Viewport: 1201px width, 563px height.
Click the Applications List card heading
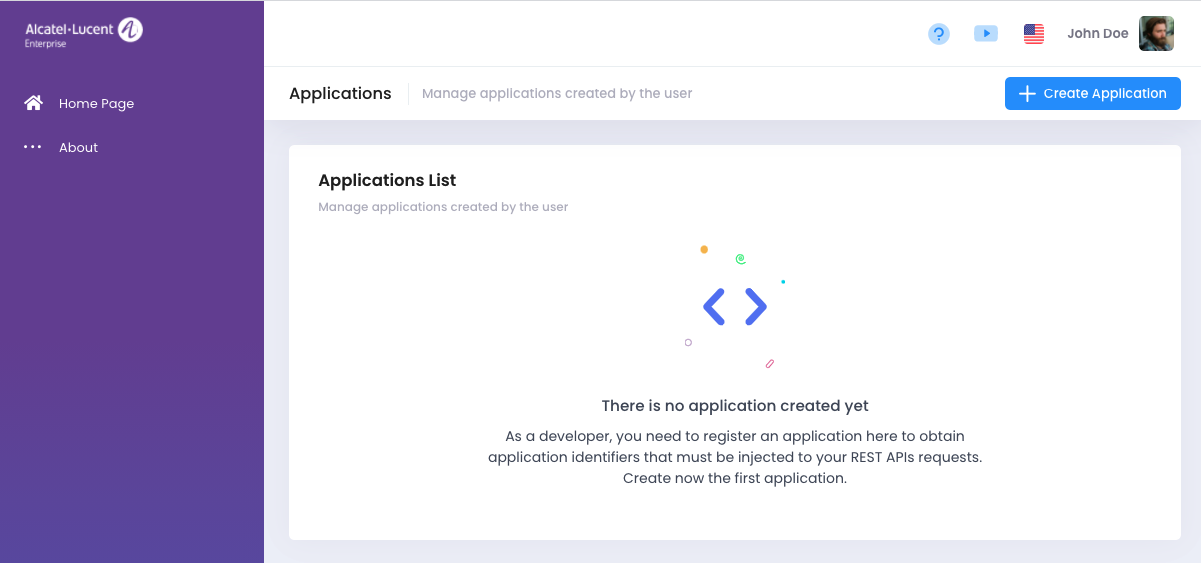point(387,180)
